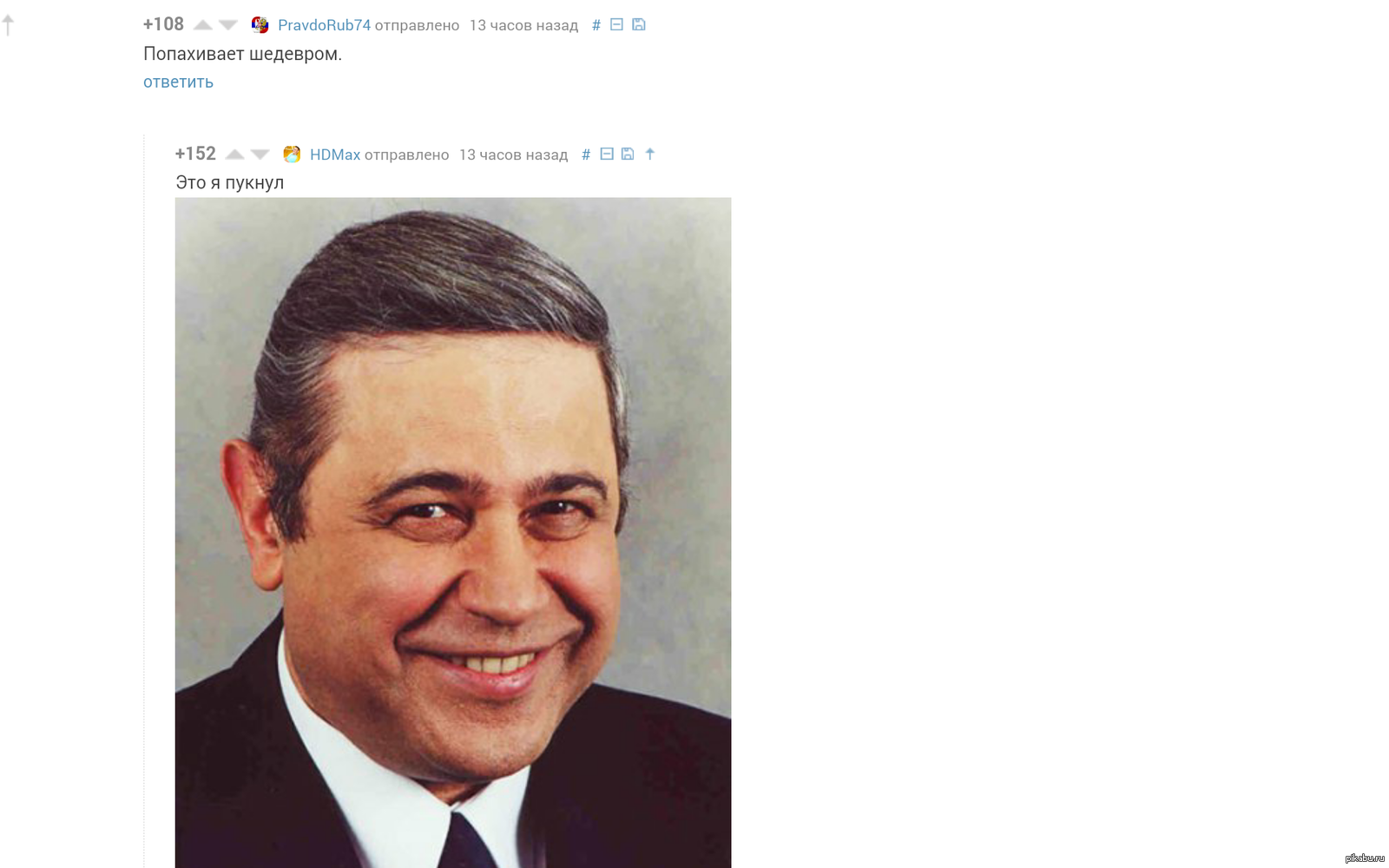The width and height of the screenshot is (1389, 868).
Task: Click HDMax's avatar picture
Action: (292, 154)
